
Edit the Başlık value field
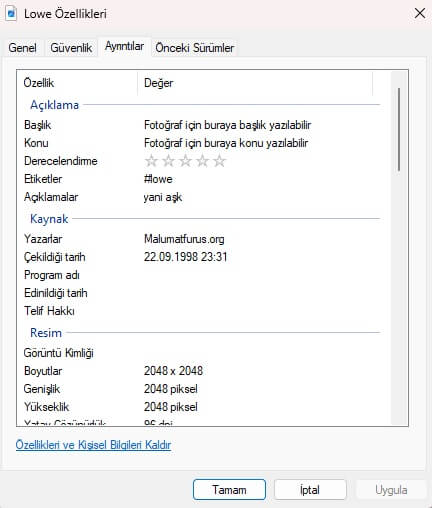click(x=227, y=125)
